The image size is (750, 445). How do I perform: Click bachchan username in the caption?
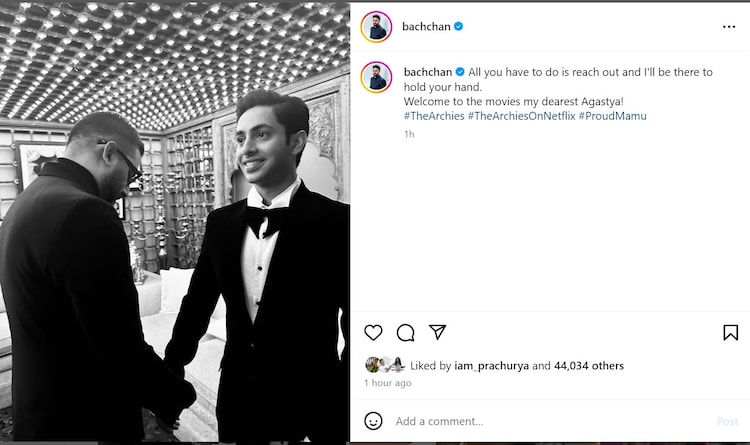(x=427, y=72)
